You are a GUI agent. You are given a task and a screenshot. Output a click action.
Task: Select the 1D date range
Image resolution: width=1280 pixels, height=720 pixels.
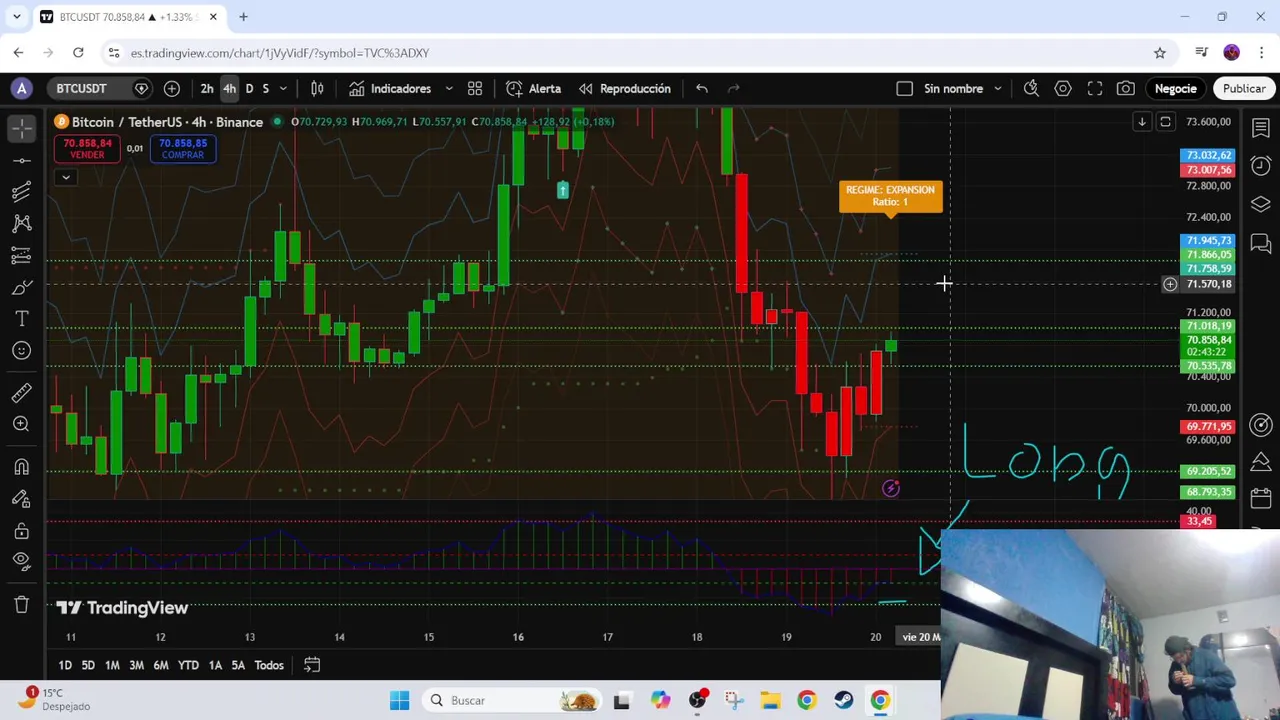(x=65, y=665)
